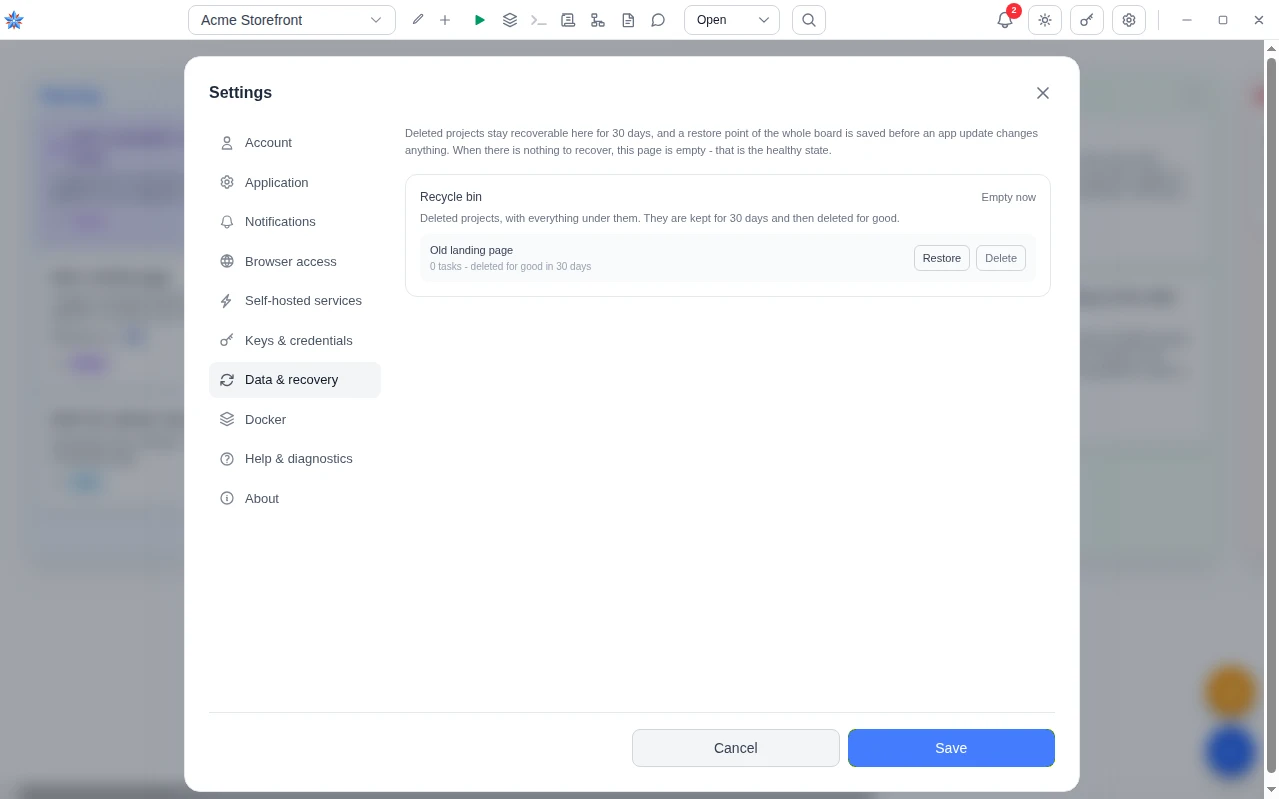Open the Notifications settings section

coord(295,222)
